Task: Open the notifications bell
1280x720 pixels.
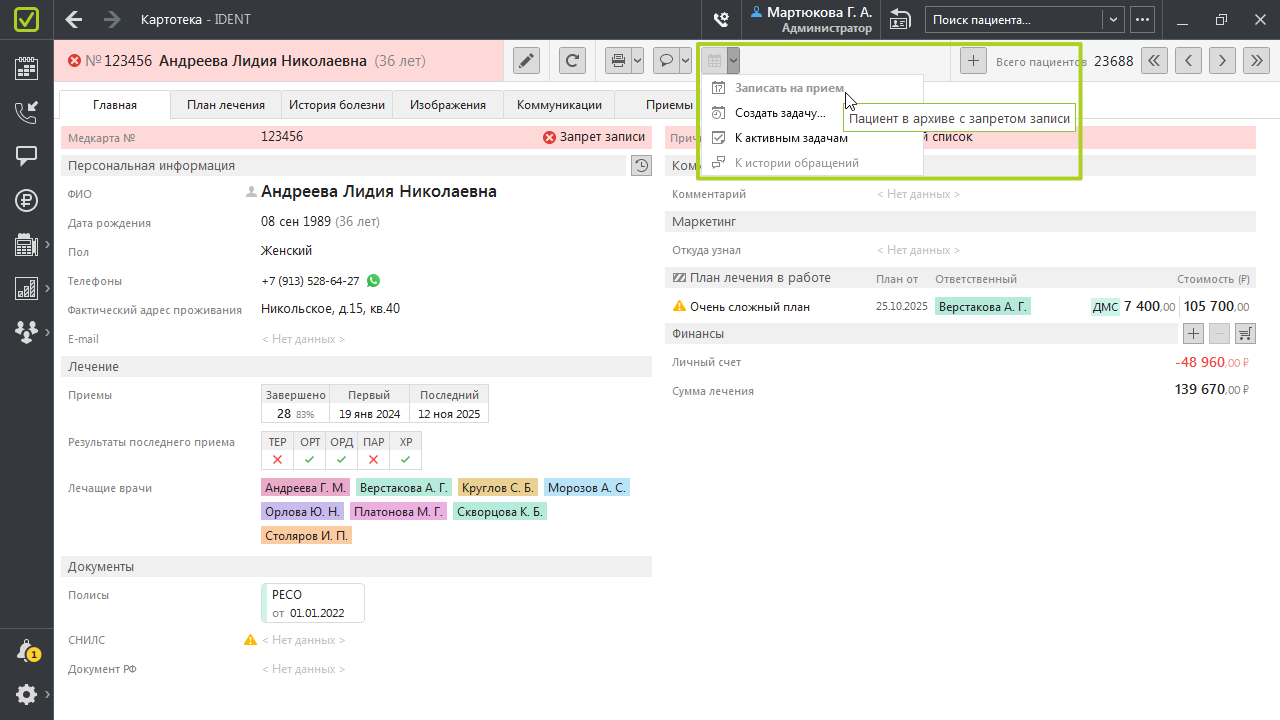Action: [27, 651]
